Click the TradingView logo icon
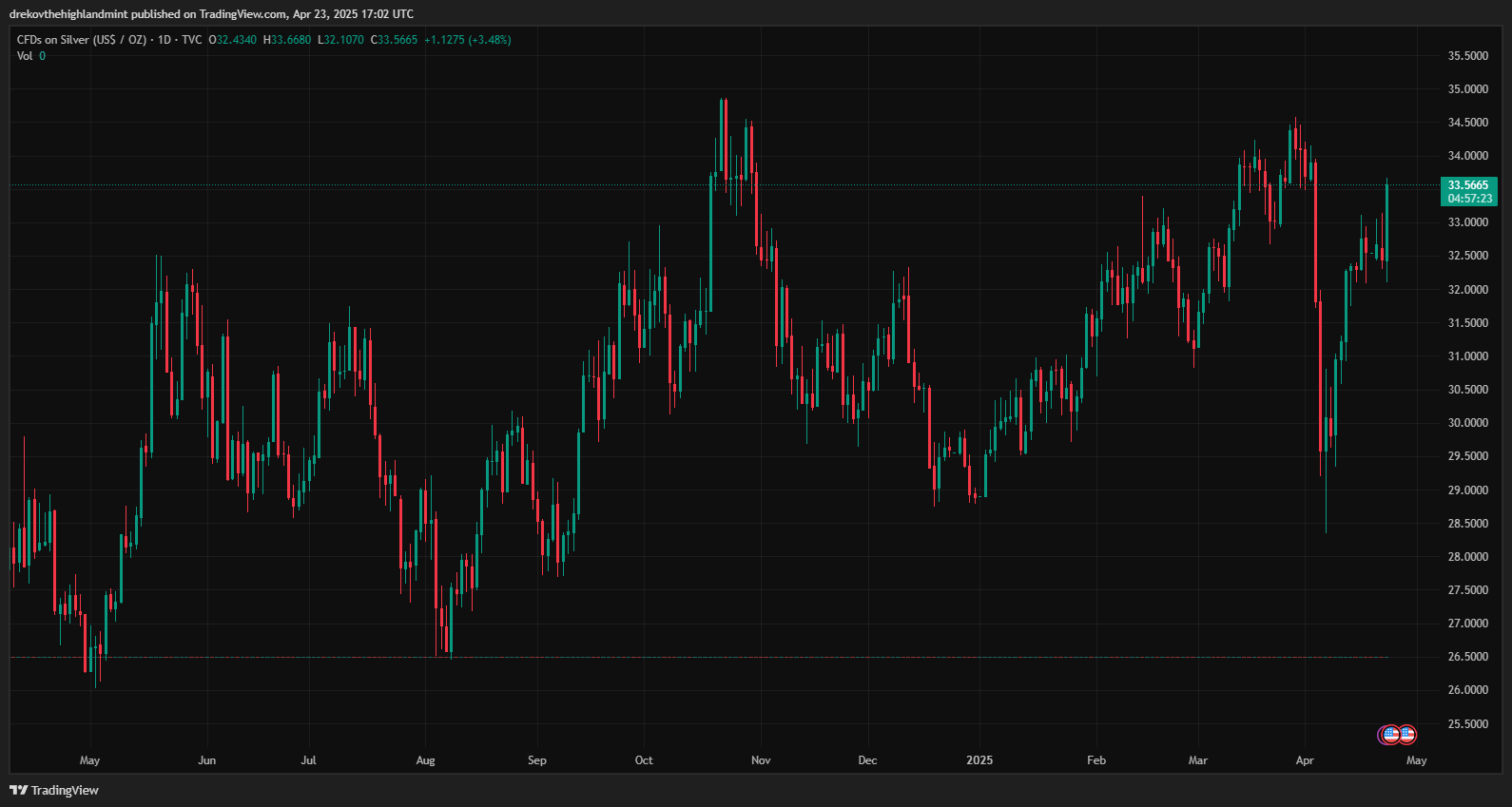This screenshot has width=1512, height=807. click(x=18, y=790)
